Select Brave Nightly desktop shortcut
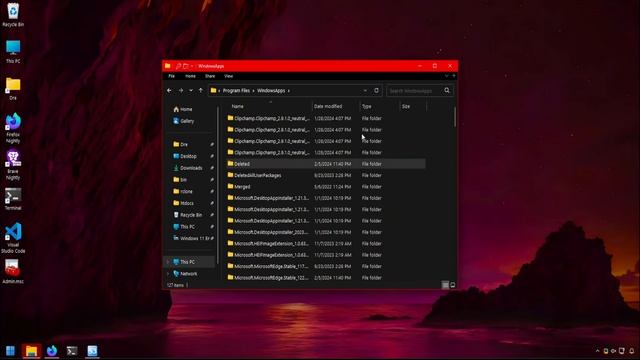Viewport: 640px width, 360px height. pyautogui.click(x=13, y=165)
